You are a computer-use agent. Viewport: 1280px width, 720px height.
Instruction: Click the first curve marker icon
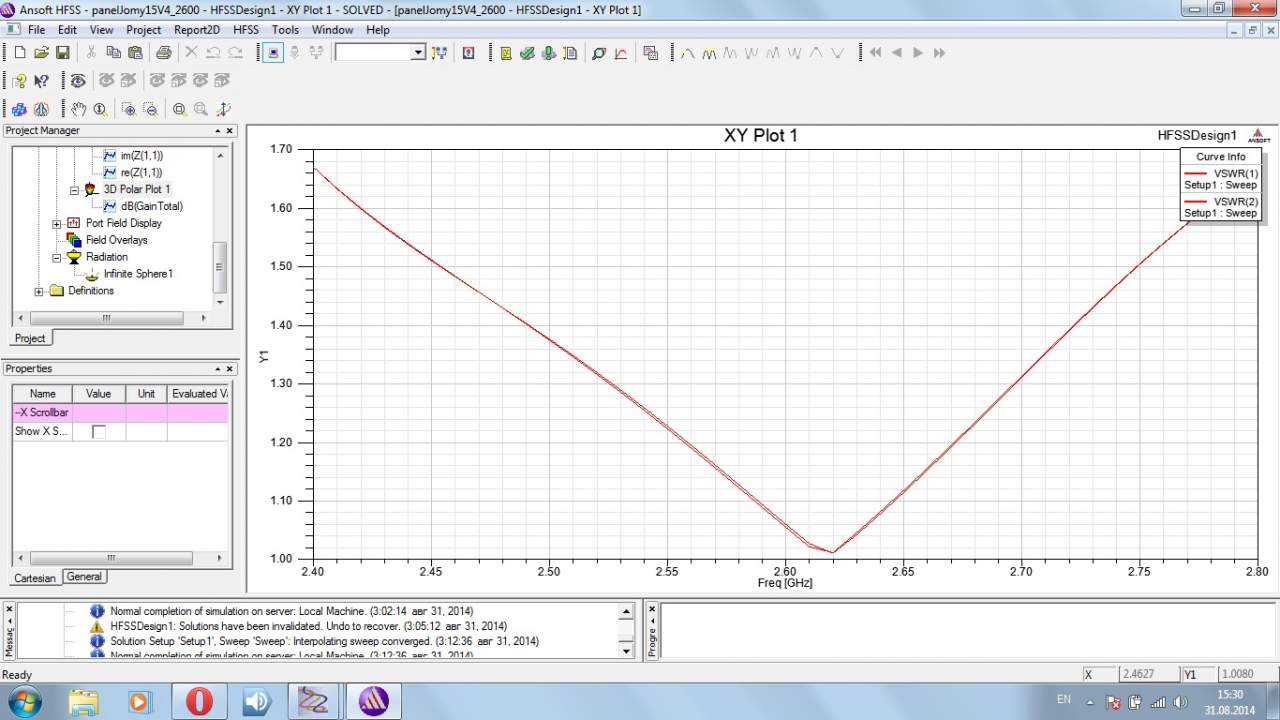[x=688, y=53]
